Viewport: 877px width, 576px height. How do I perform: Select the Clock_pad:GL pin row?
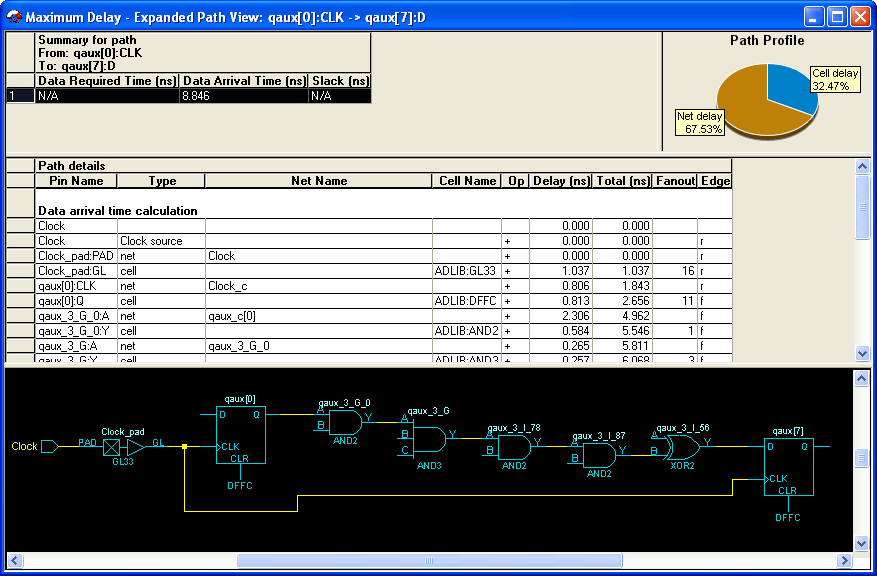click(384, 271)
